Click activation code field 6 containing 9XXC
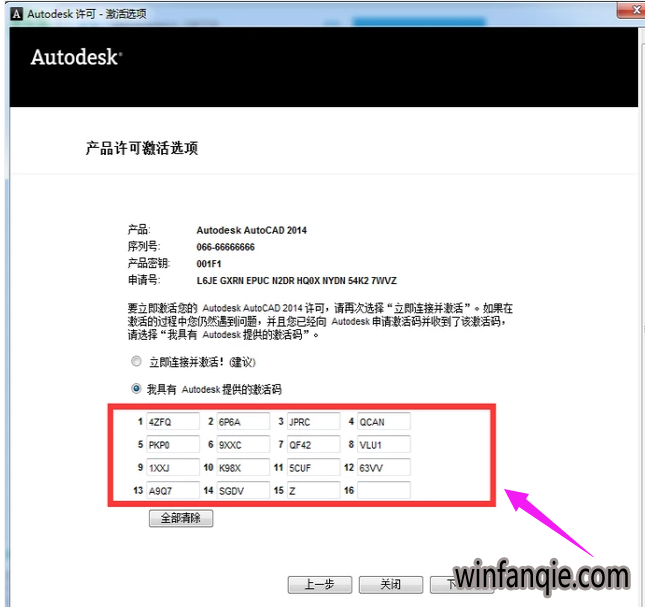This screenshot has height=607, width=645. tap(243, 445)
